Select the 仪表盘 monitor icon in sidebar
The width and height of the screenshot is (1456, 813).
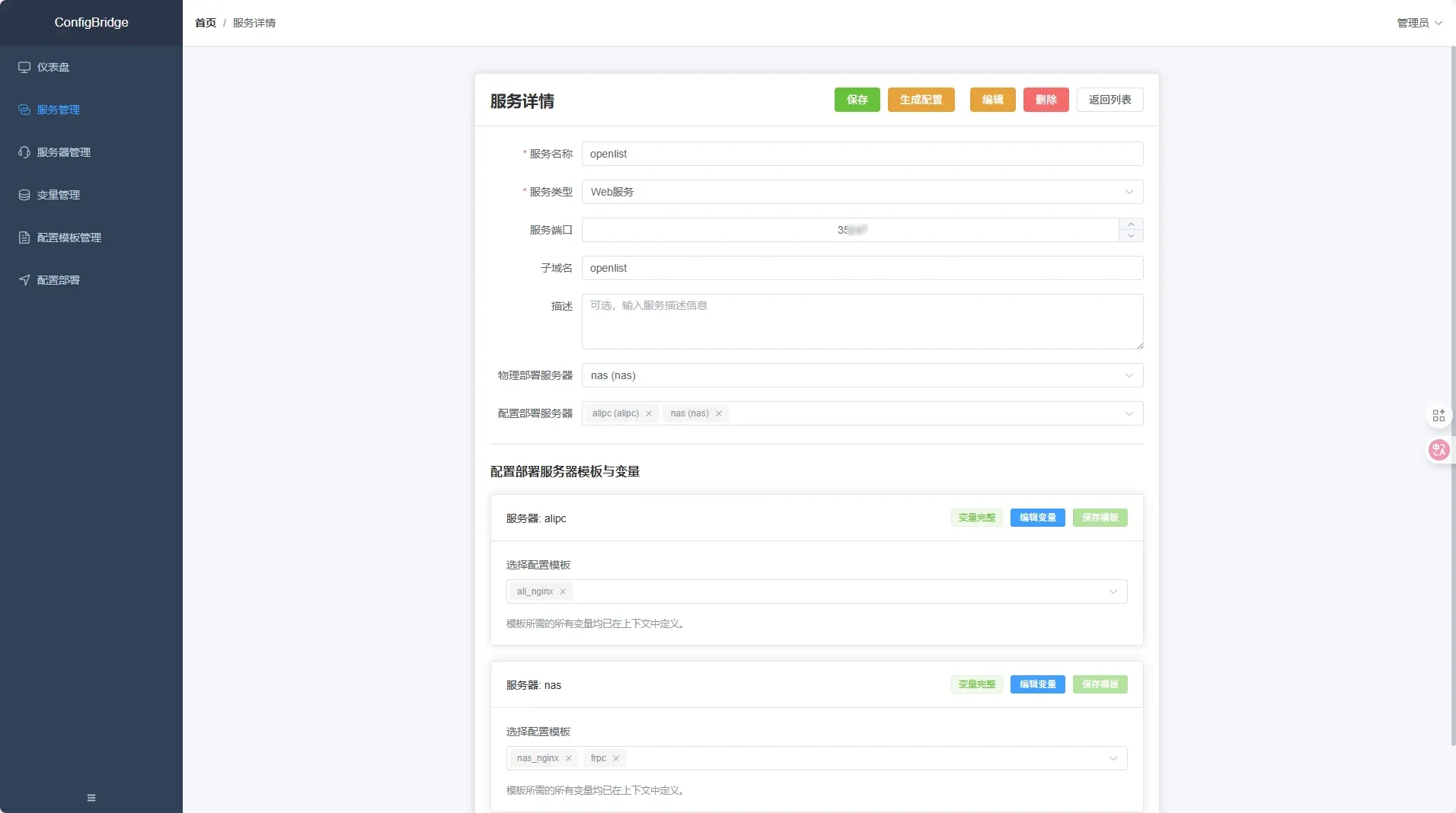click(x=23, y=67)
